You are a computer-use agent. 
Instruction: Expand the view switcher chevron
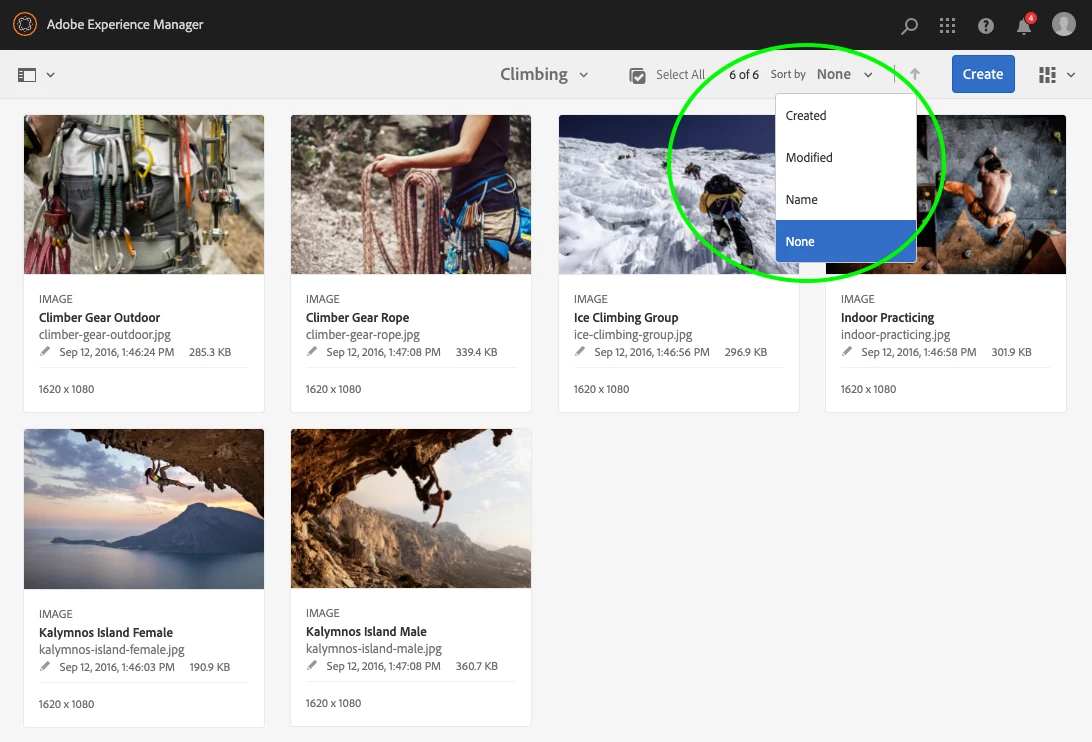(1070, 75)
